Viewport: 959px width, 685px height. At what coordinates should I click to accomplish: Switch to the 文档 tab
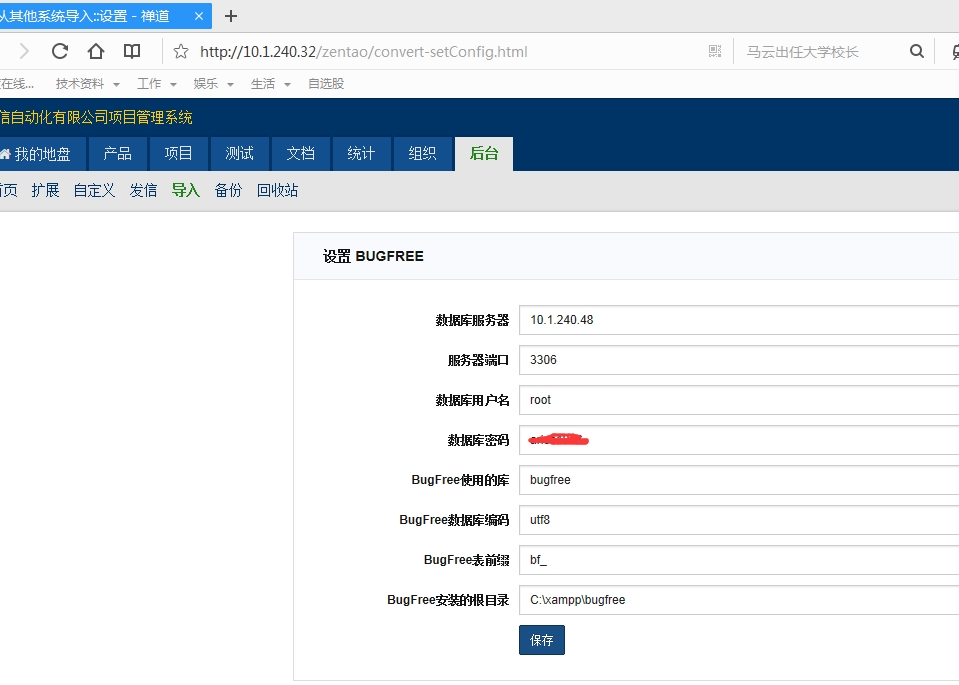pos(300,154)
